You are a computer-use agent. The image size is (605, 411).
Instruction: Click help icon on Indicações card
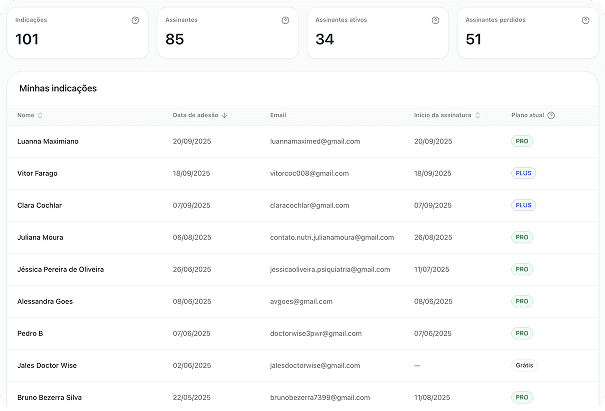135,20
